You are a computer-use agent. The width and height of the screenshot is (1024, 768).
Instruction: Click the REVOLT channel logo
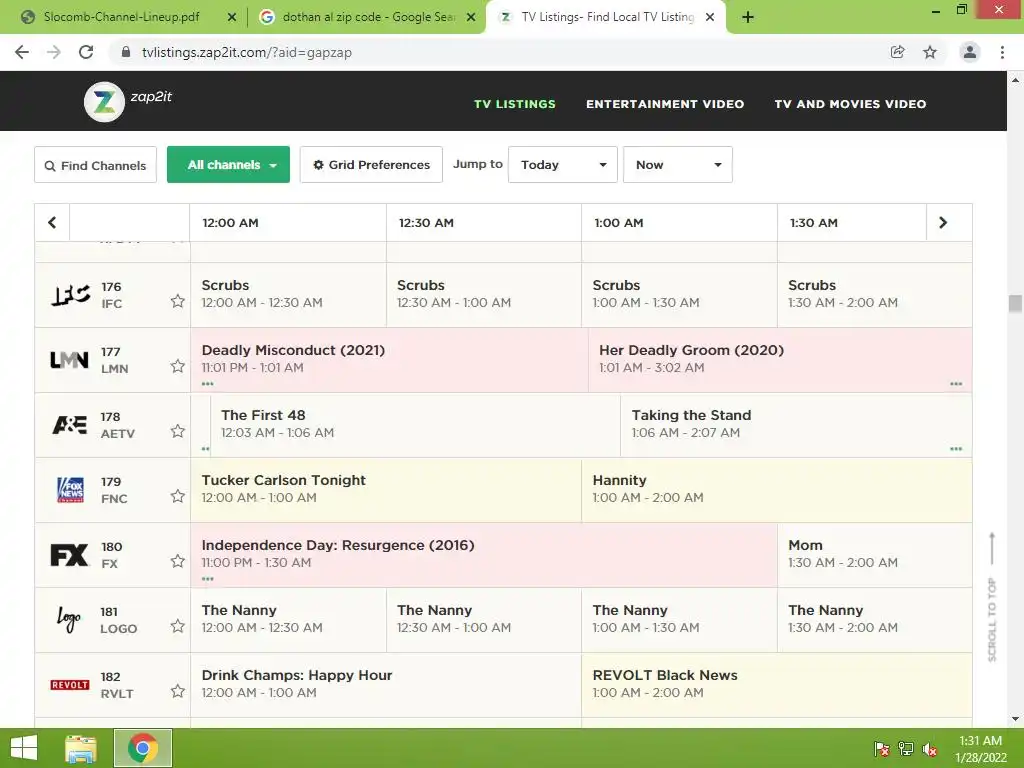point(70,685)
